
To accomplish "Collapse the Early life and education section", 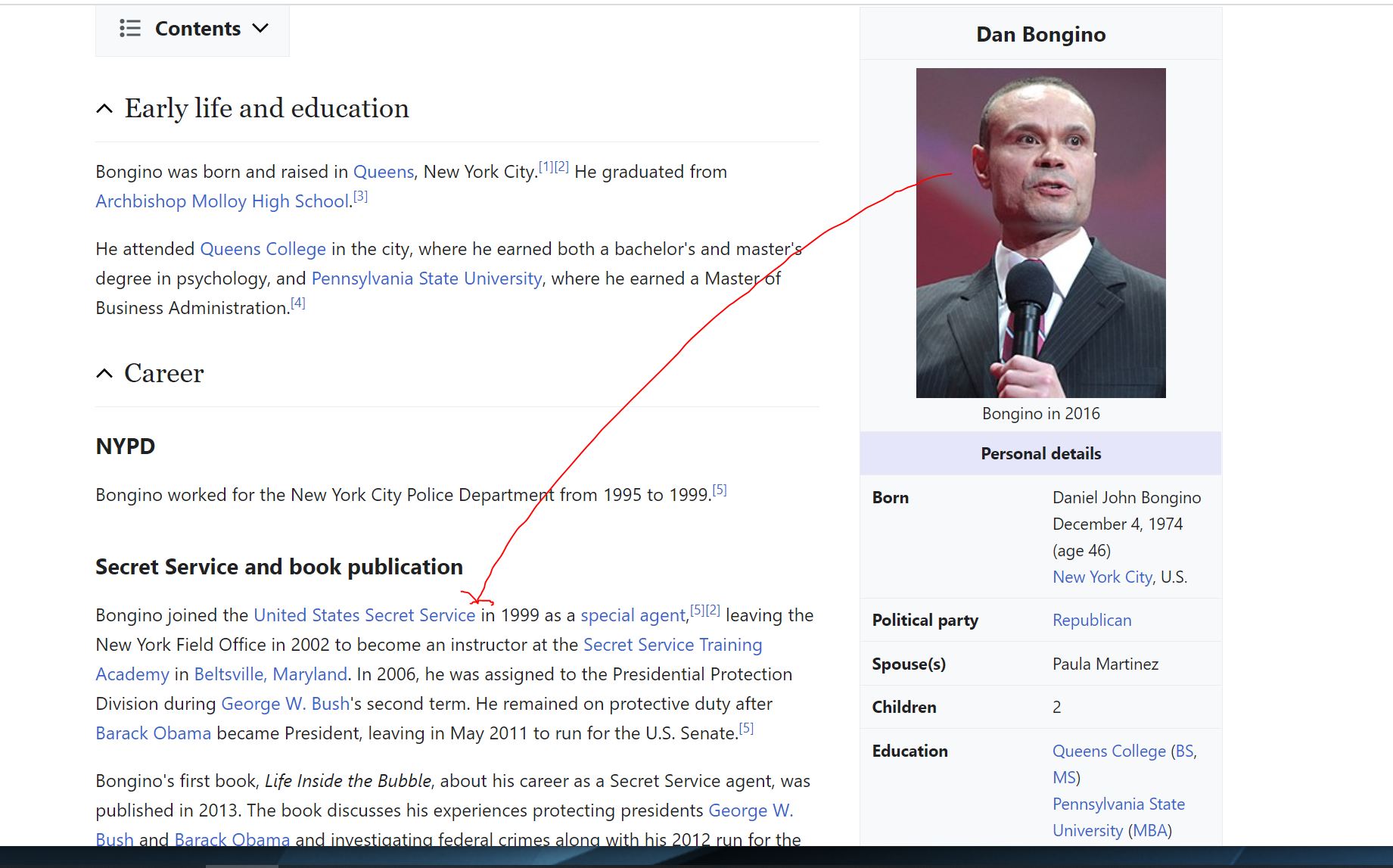I will 104,109.
